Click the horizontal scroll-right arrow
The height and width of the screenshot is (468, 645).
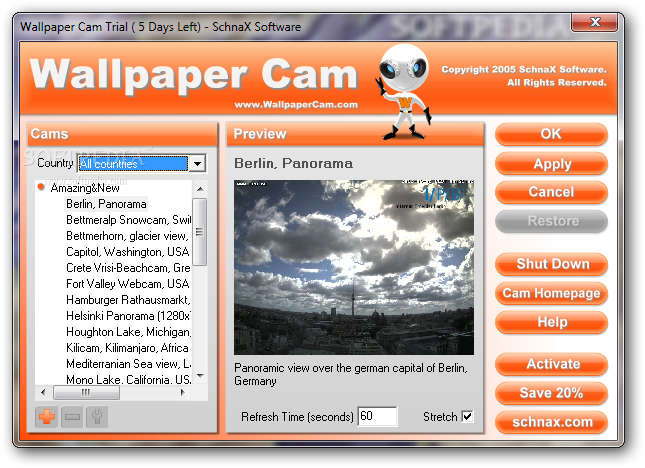183,392
